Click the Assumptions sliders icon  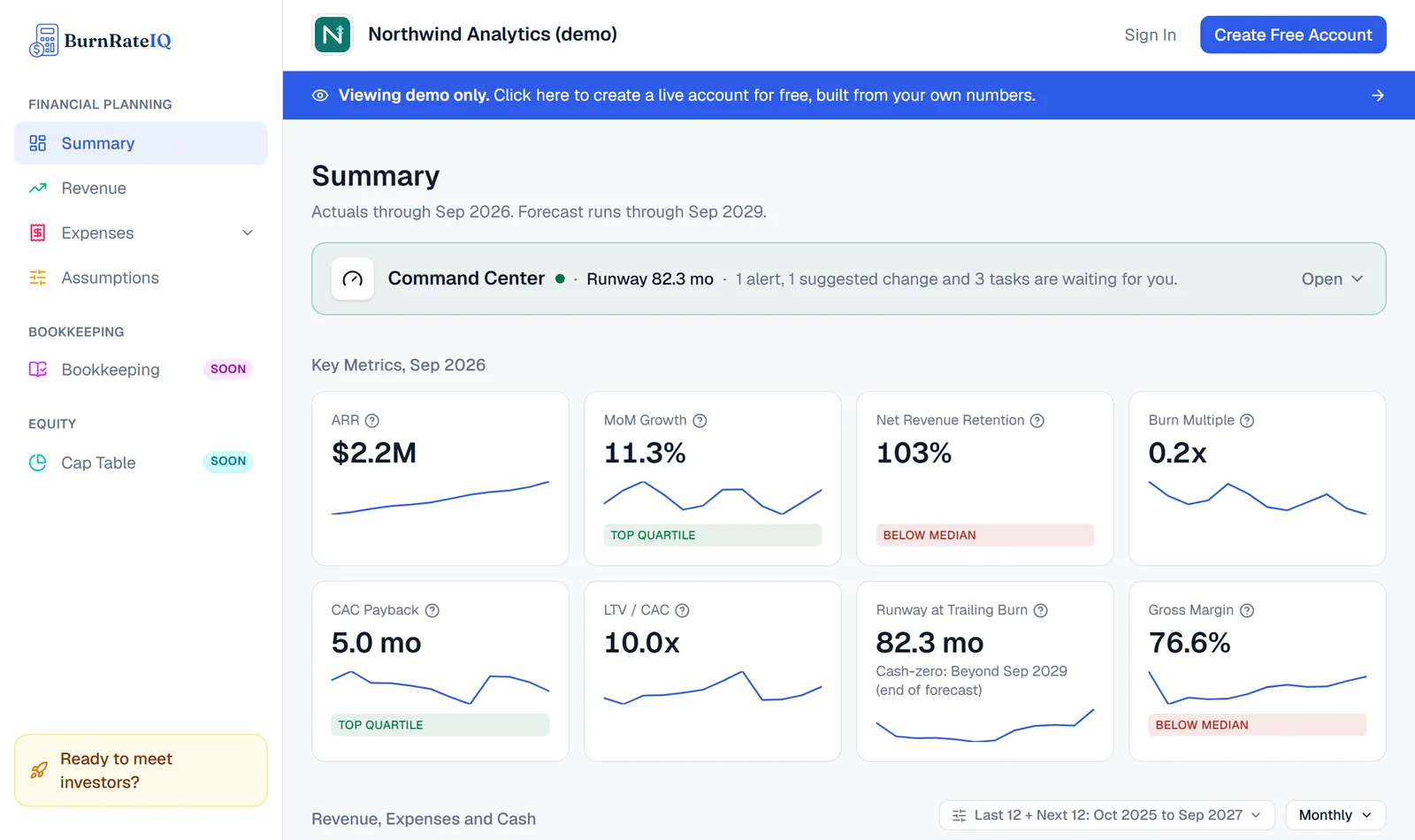coord(38,278)
